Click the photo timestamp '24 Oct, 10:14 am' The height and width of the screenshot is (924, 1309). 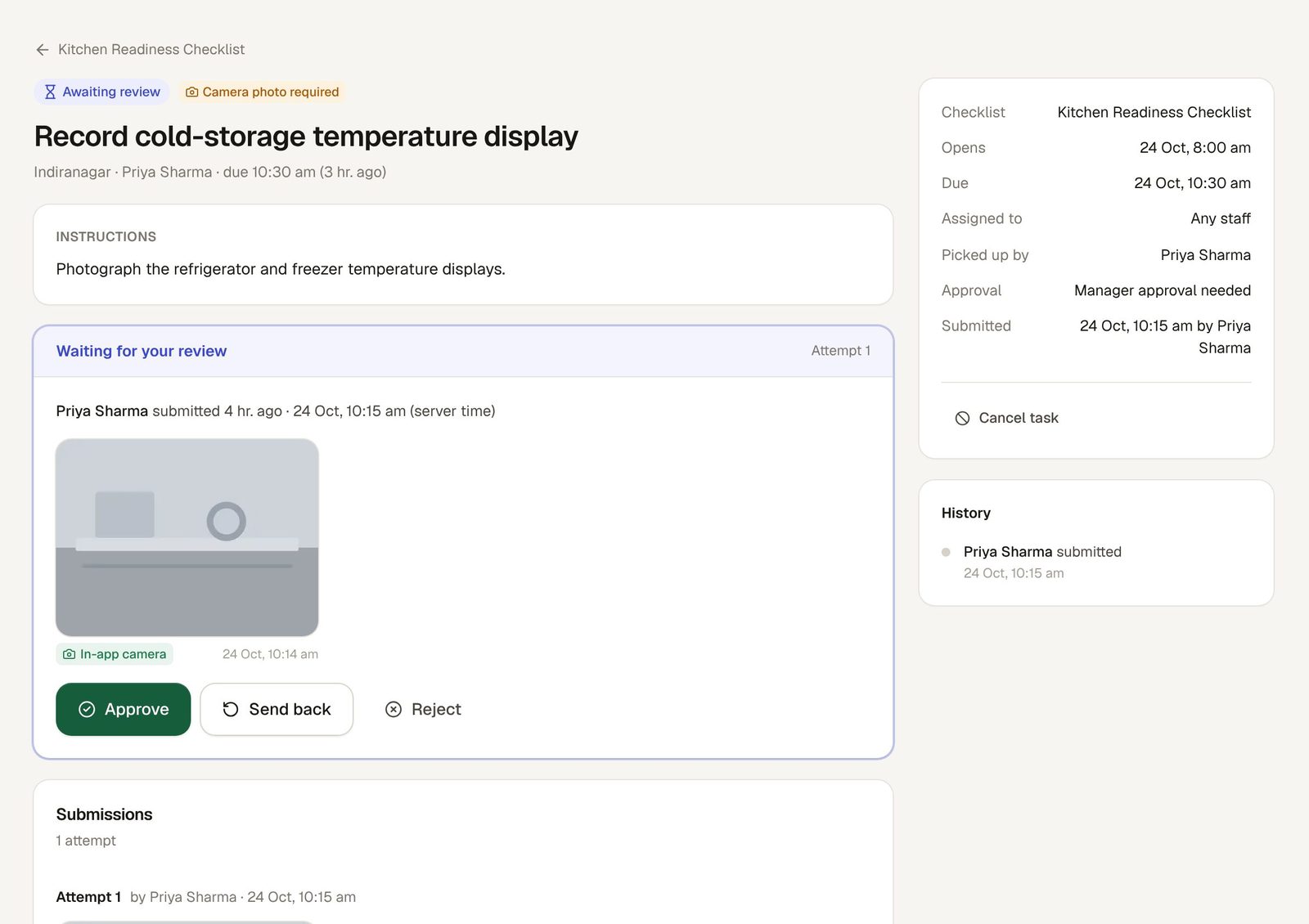(270, 654)
